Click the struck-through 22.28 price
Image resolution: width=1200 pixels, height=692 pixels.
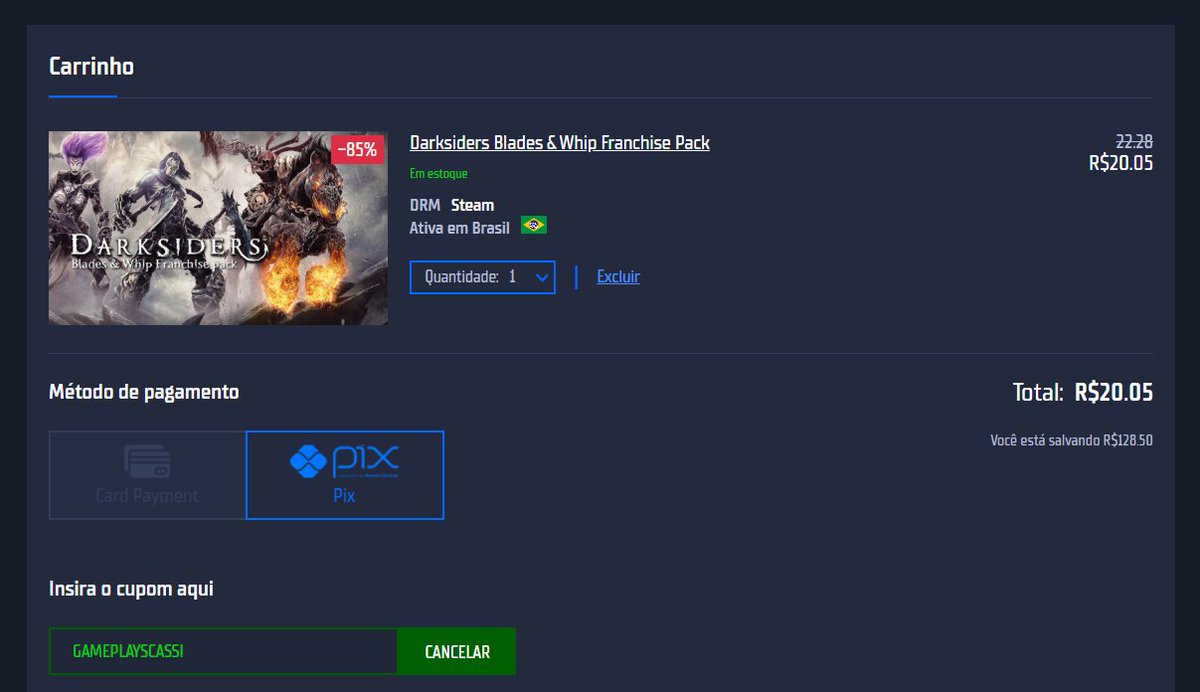1134,142
